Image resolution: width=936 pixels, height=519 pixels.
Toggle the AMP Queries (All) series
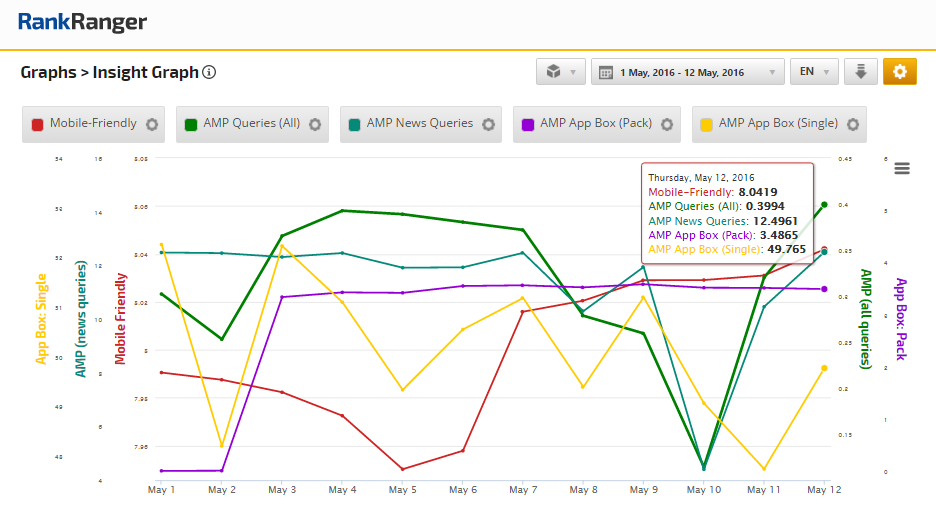click(x=251, y=124)
